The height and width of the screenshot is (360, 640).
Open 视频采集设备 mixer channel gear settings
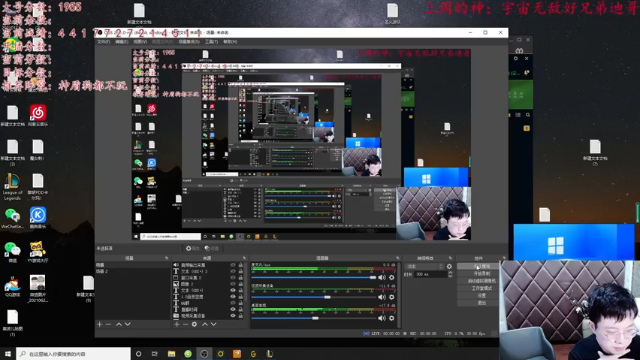pyautogui.click(x=392, y=297)
